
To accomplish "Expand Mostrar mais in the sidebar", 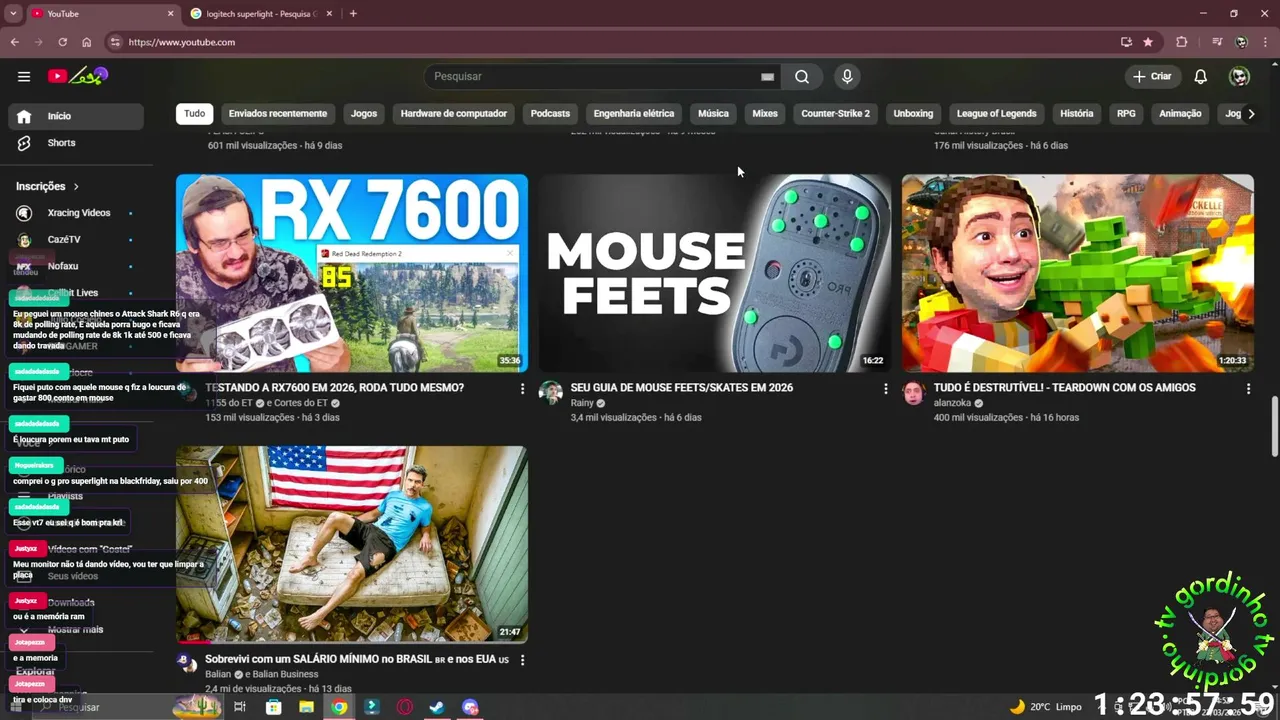I will 76,629.
